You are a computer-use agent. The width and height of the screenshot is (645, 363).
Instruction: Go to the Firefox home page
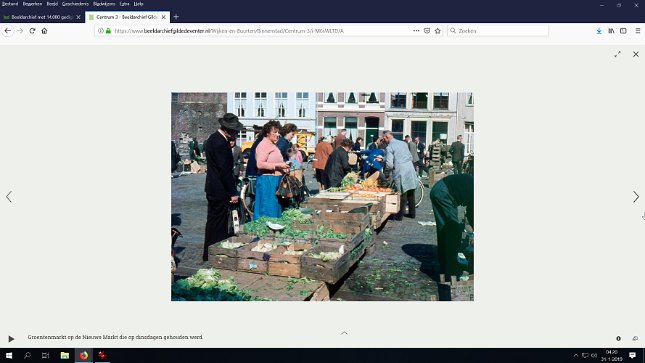coord(44,31)
